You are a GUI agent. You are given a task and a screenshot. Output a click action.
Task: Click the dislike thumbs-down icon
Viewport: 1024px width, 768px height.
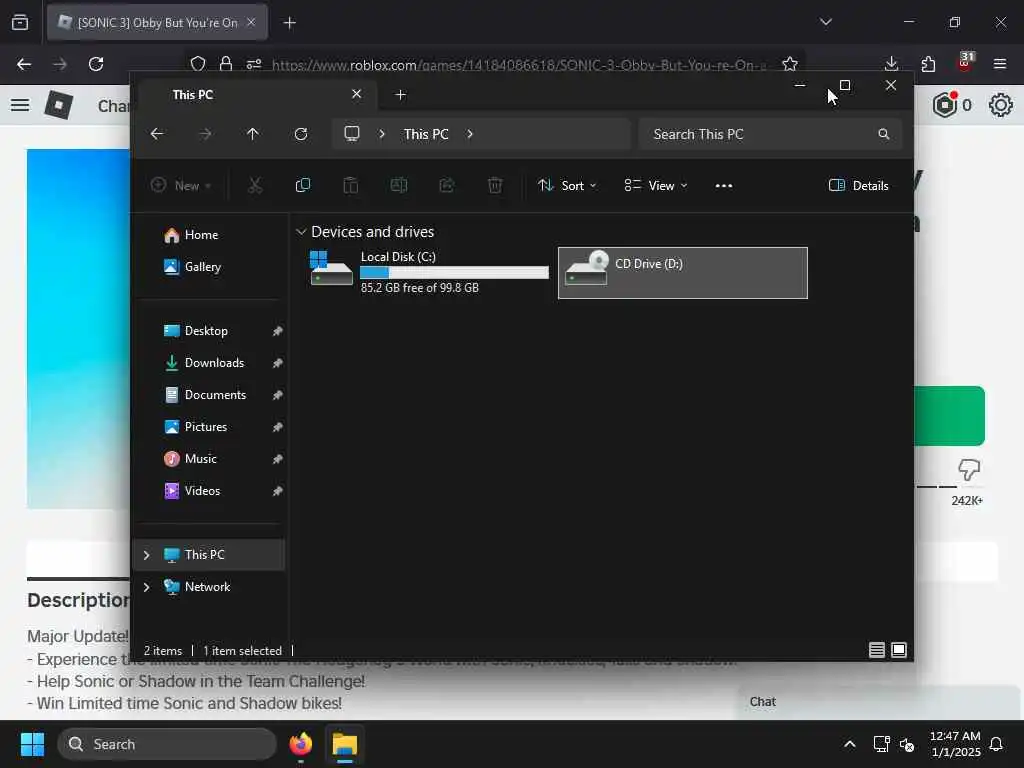pyautogui.click(x=968, y=469)
